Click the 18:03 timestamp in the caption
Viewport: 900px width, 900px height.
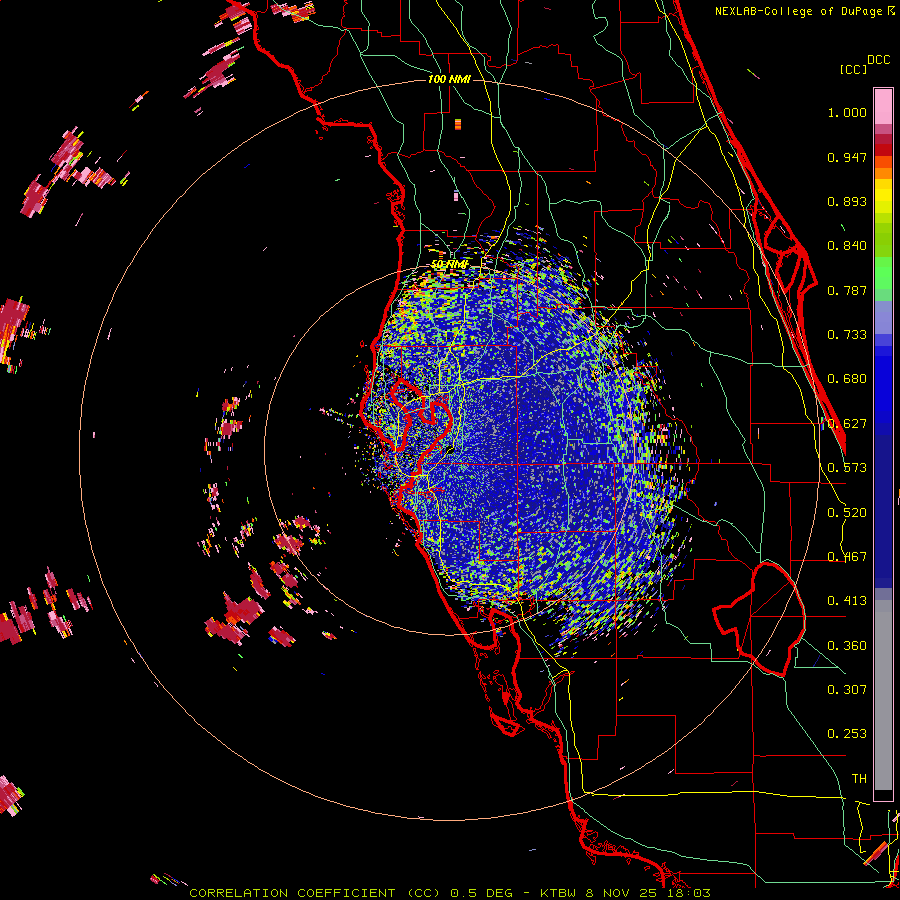pos(690,893)
